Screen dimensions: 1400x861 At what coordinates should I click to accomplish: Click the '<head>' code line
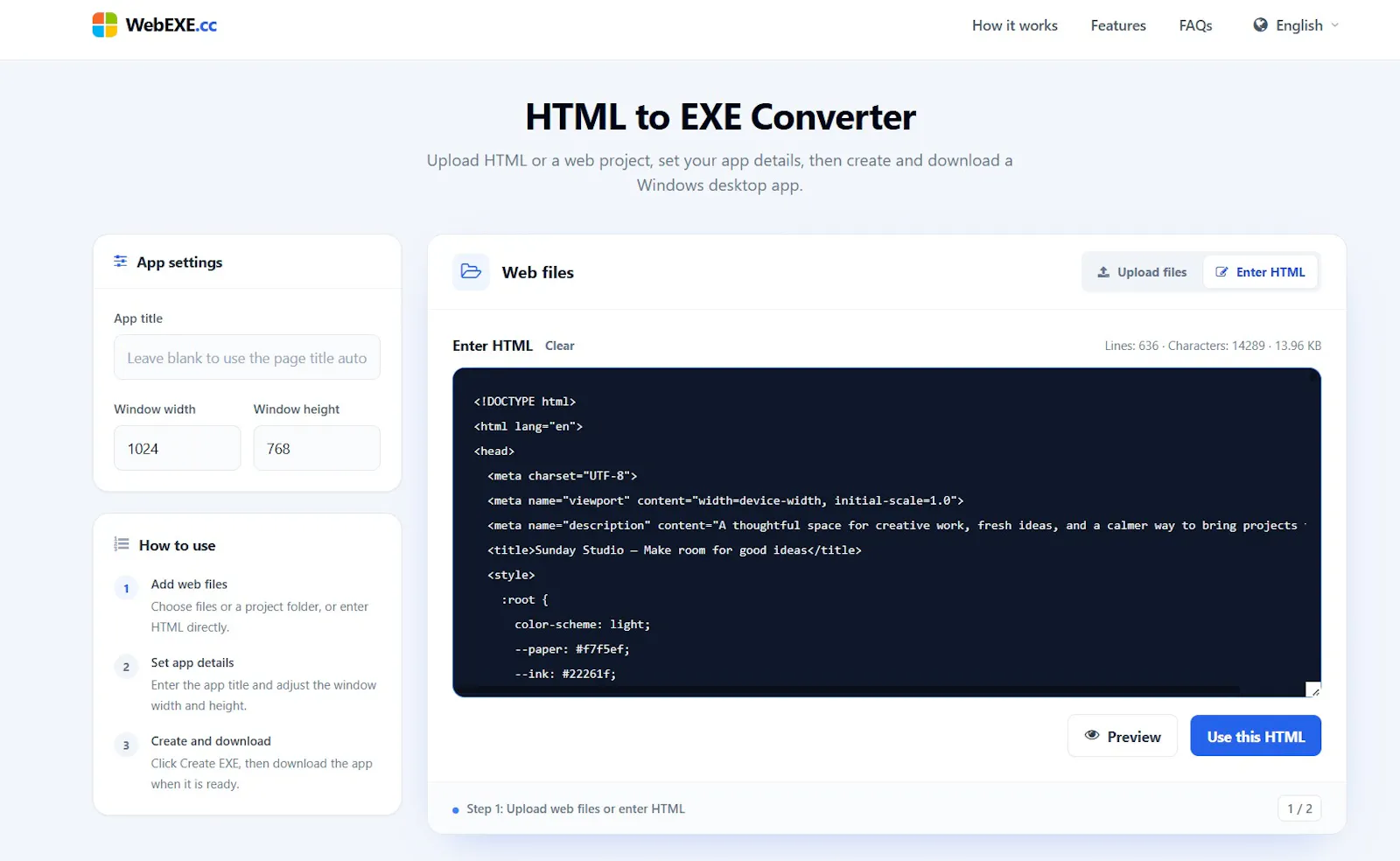click(x=494, y=451)
